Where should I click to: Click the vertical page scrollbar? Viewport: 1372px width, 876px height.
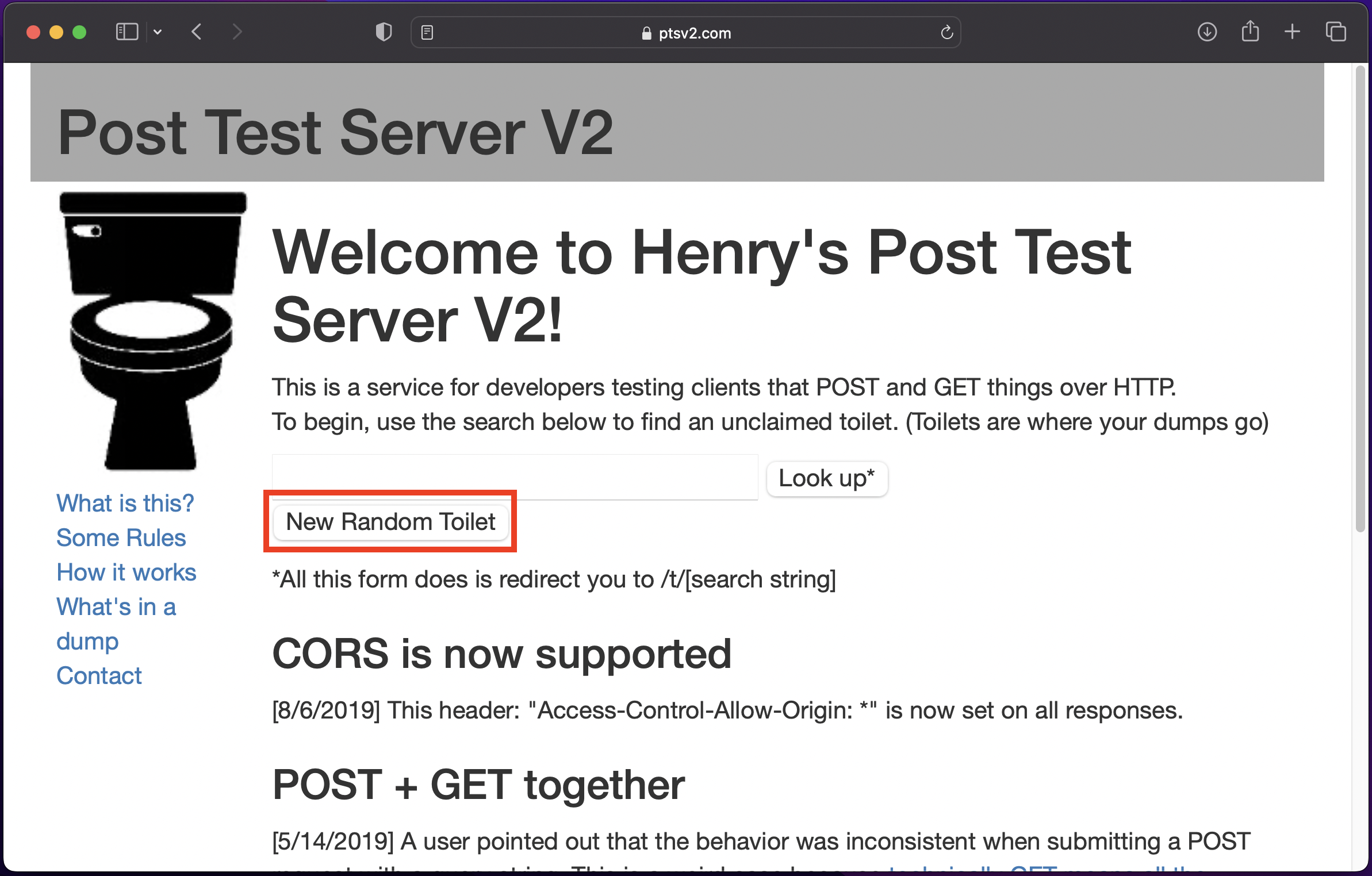(x=1360, y=299)
